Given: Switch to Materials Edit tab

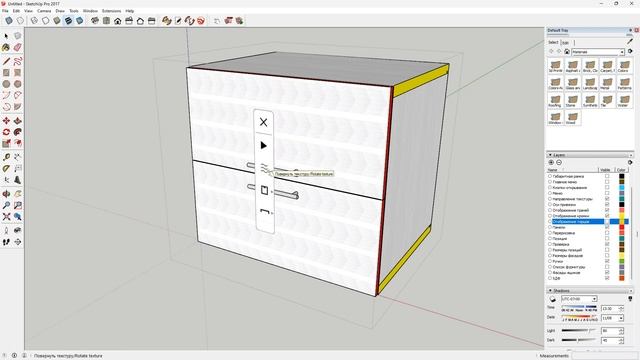Looking at the screenshot, I should [x=565, y=42].
